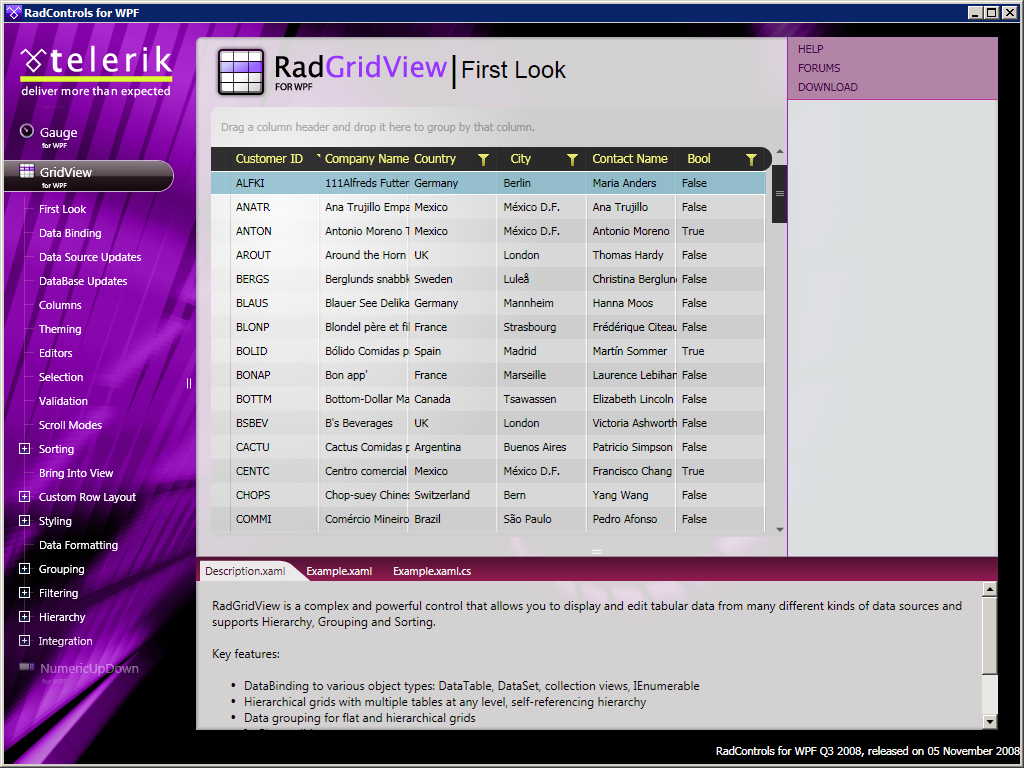Open the Bring Into View example
Screen dimensions: 1024x768
(76, 473)
